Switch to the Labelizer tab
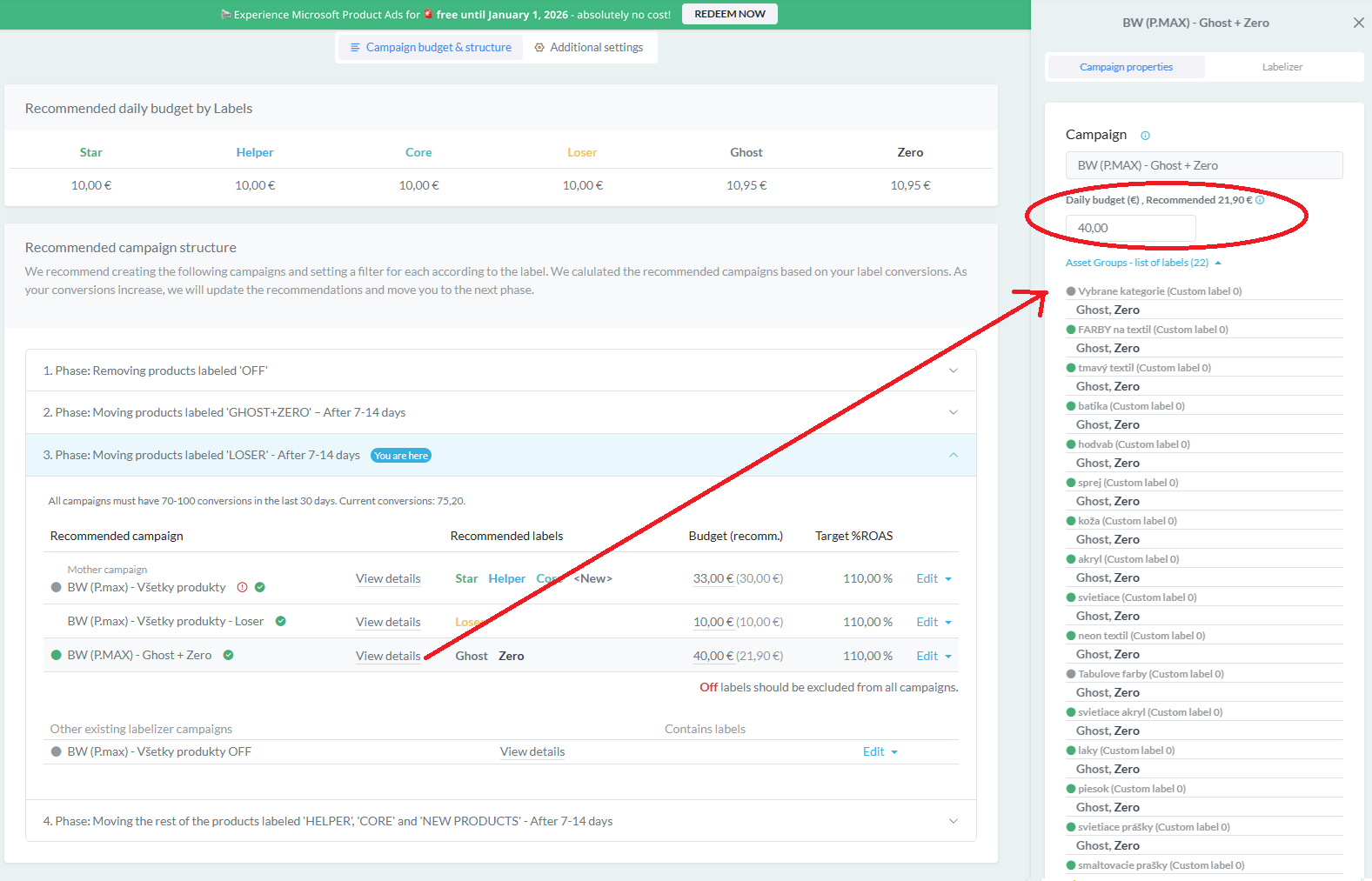Screen dimensions: 1372x881 tap(1282, 67)
